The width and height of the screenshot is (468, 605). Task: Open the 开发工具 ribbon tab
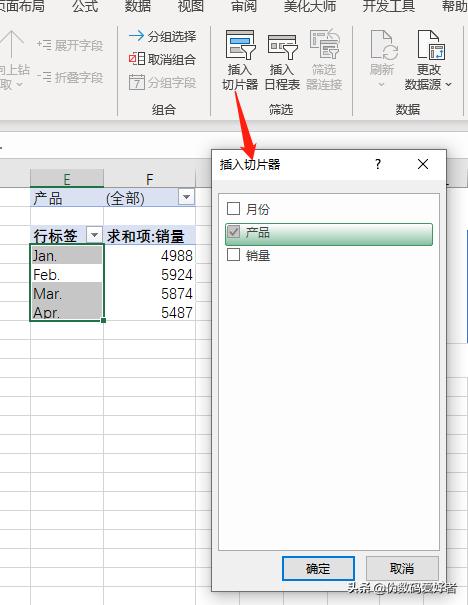click(x=389, y=6)
